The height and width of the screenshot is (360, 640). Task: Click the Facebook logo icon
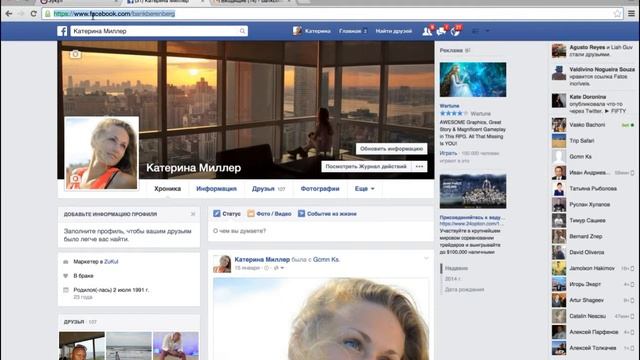tap(62, 31)
